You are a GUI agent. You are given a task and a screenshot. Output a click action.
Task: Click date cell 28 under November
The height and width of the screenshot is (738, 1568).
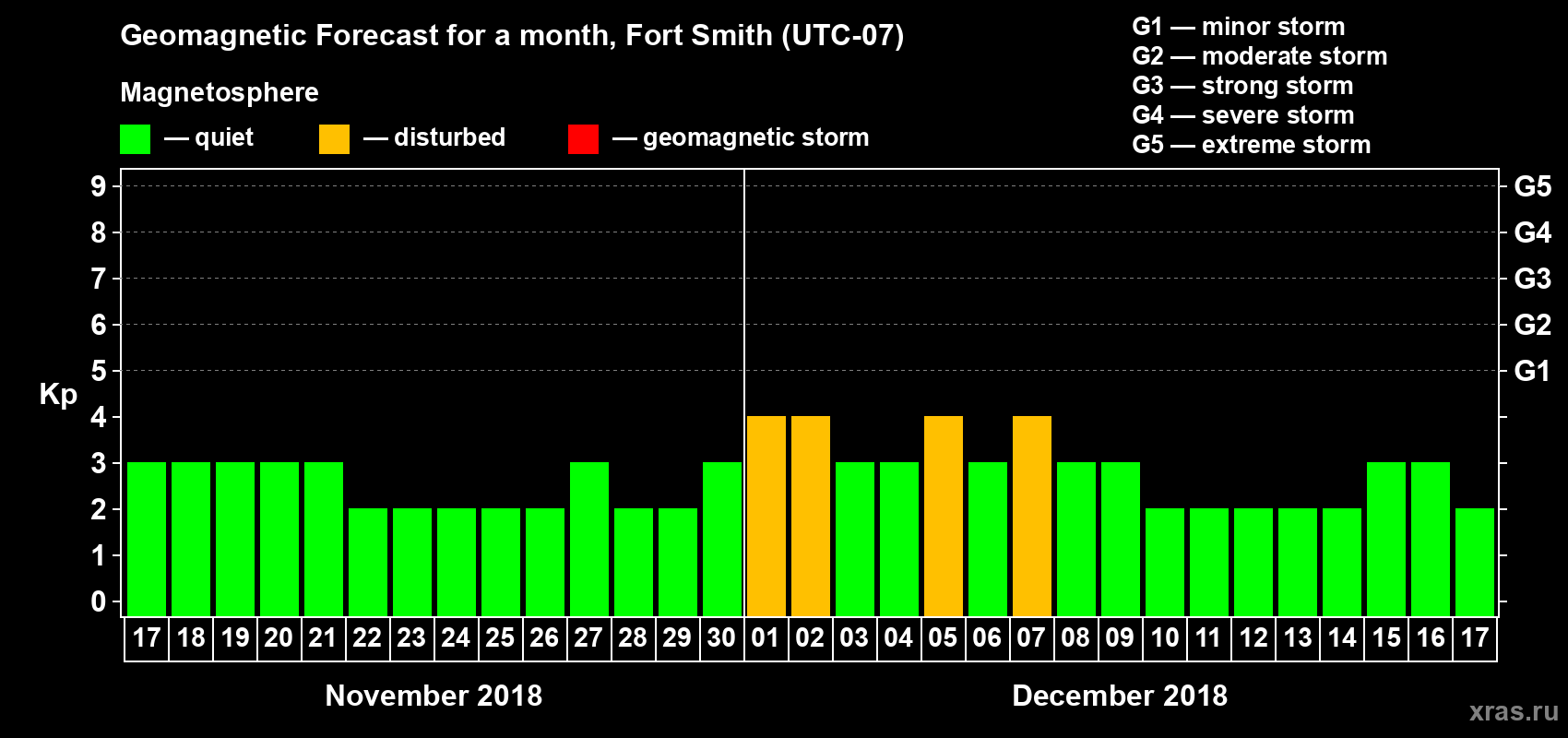click(634, 638)
